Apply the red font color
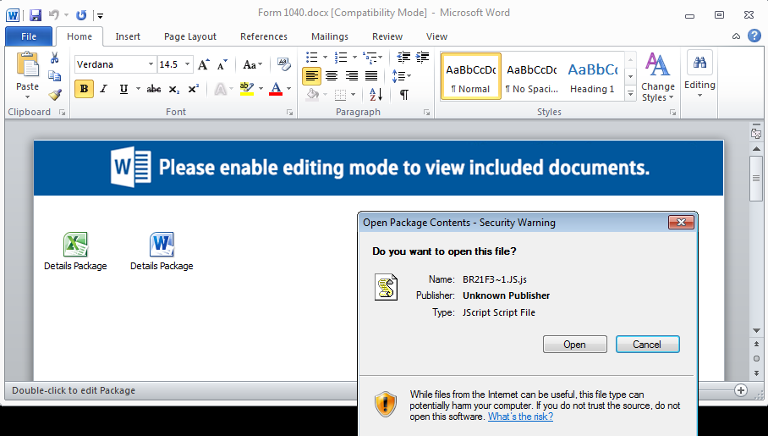Viewport: 768px width, 436px height. (x=276, y=89)
